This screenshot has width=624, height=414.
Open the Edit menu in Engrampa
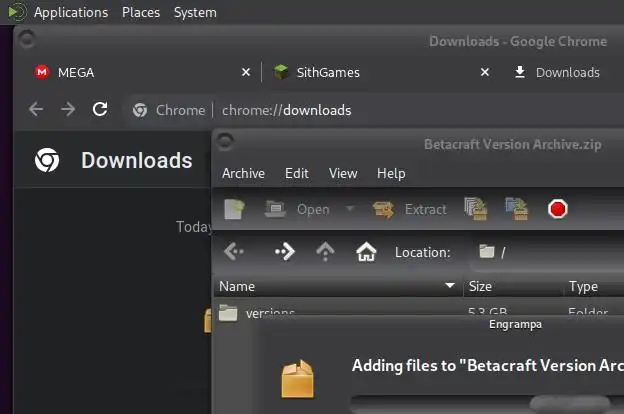point(296,174)
